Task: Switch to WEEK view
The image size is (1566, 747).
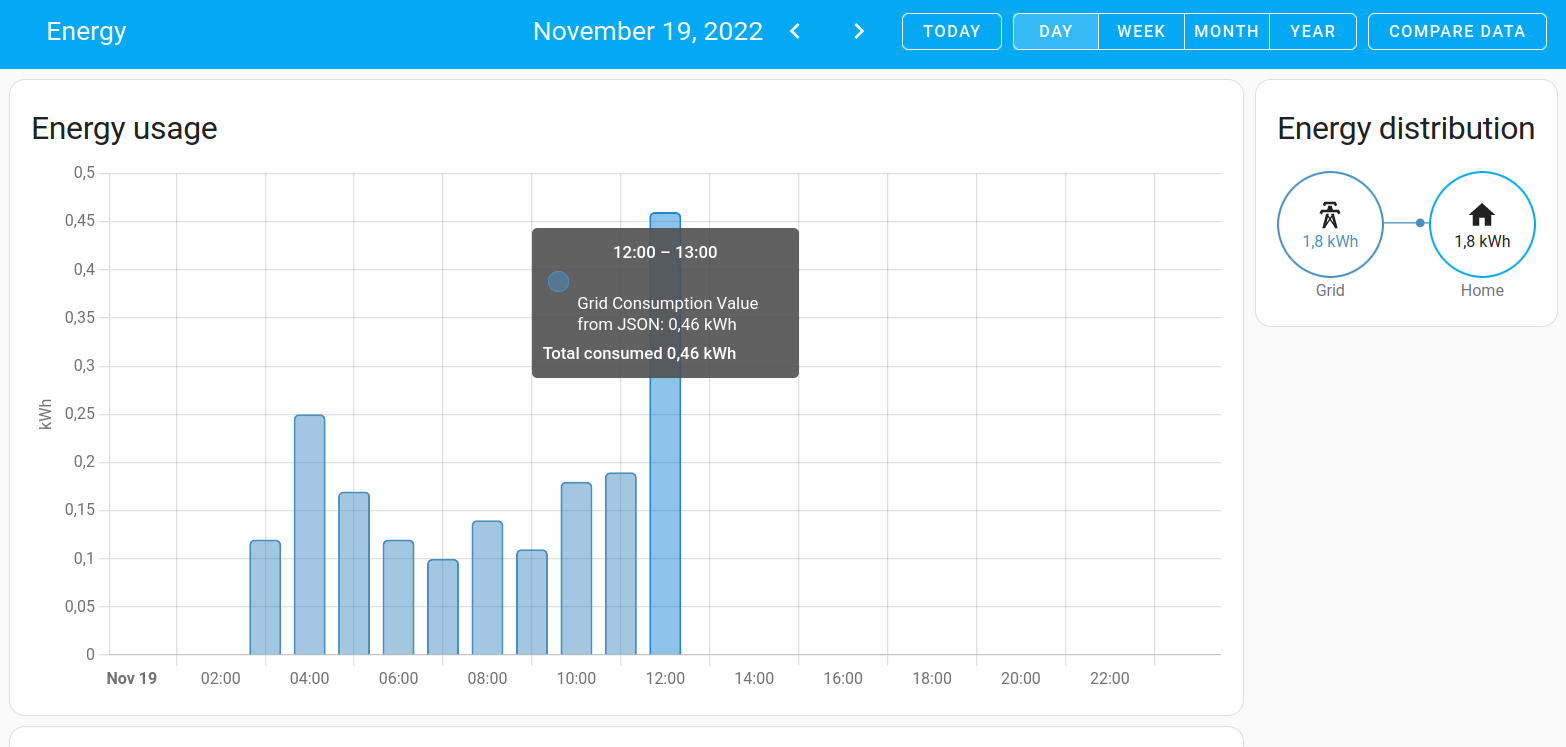Action: (x=1141, y=31)
